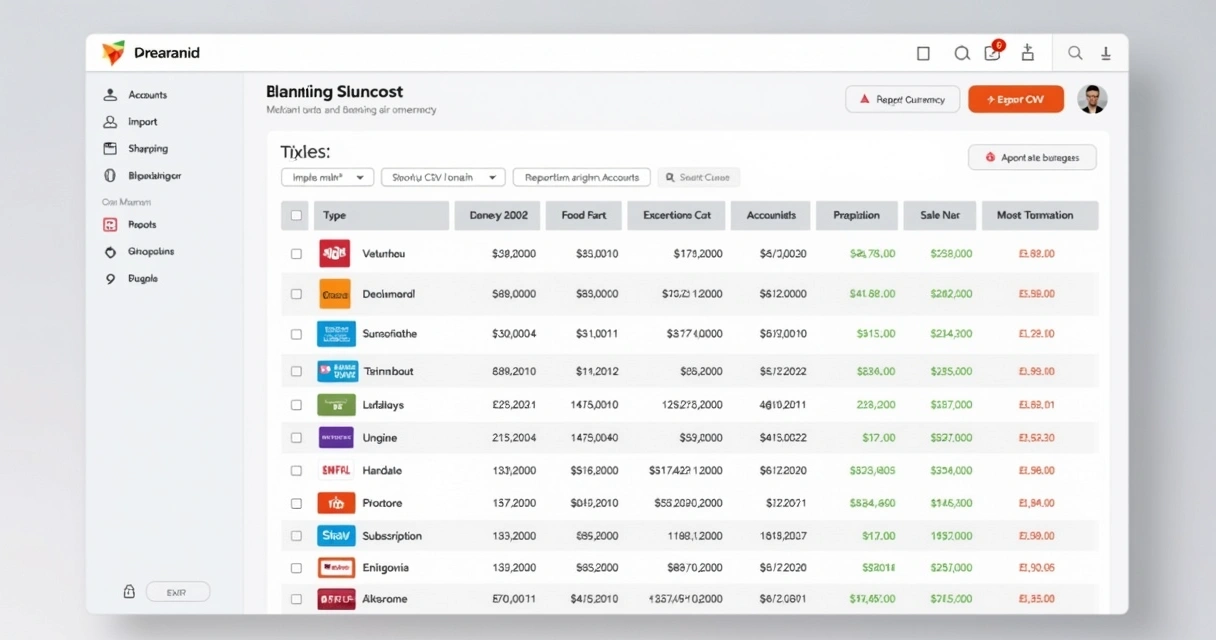Click the 'Apont ate bunegees' button
Image resolution: width=1216 pixels, height=640 pixels.
(x=1032, y=157)
